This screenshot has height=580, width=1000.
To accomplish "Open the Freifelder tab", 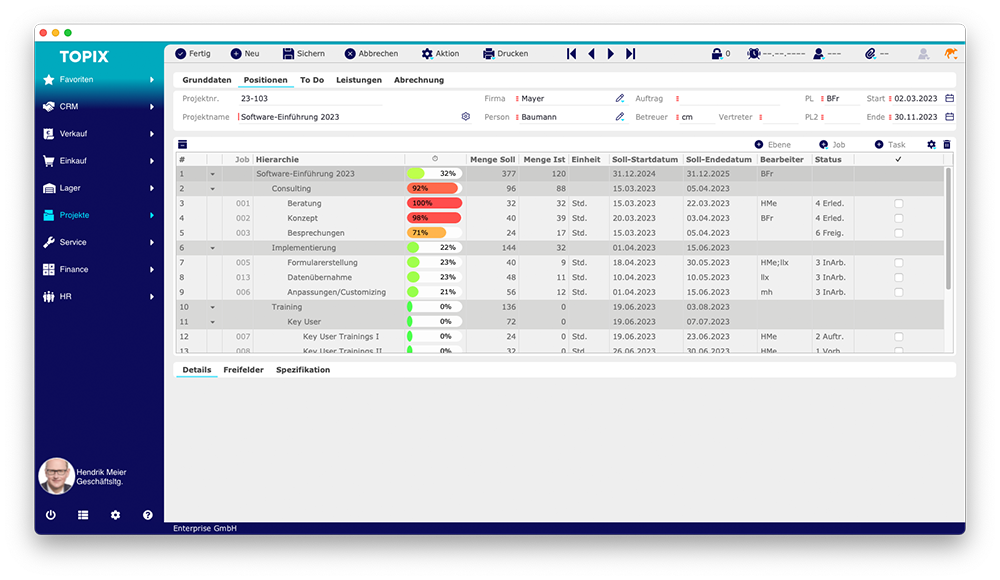I will [243, 370].
